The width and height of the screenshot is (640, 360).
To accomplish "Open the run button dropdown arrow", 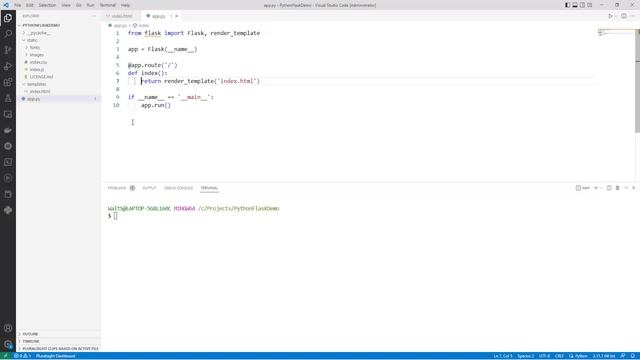I will [x=616, y=16].
